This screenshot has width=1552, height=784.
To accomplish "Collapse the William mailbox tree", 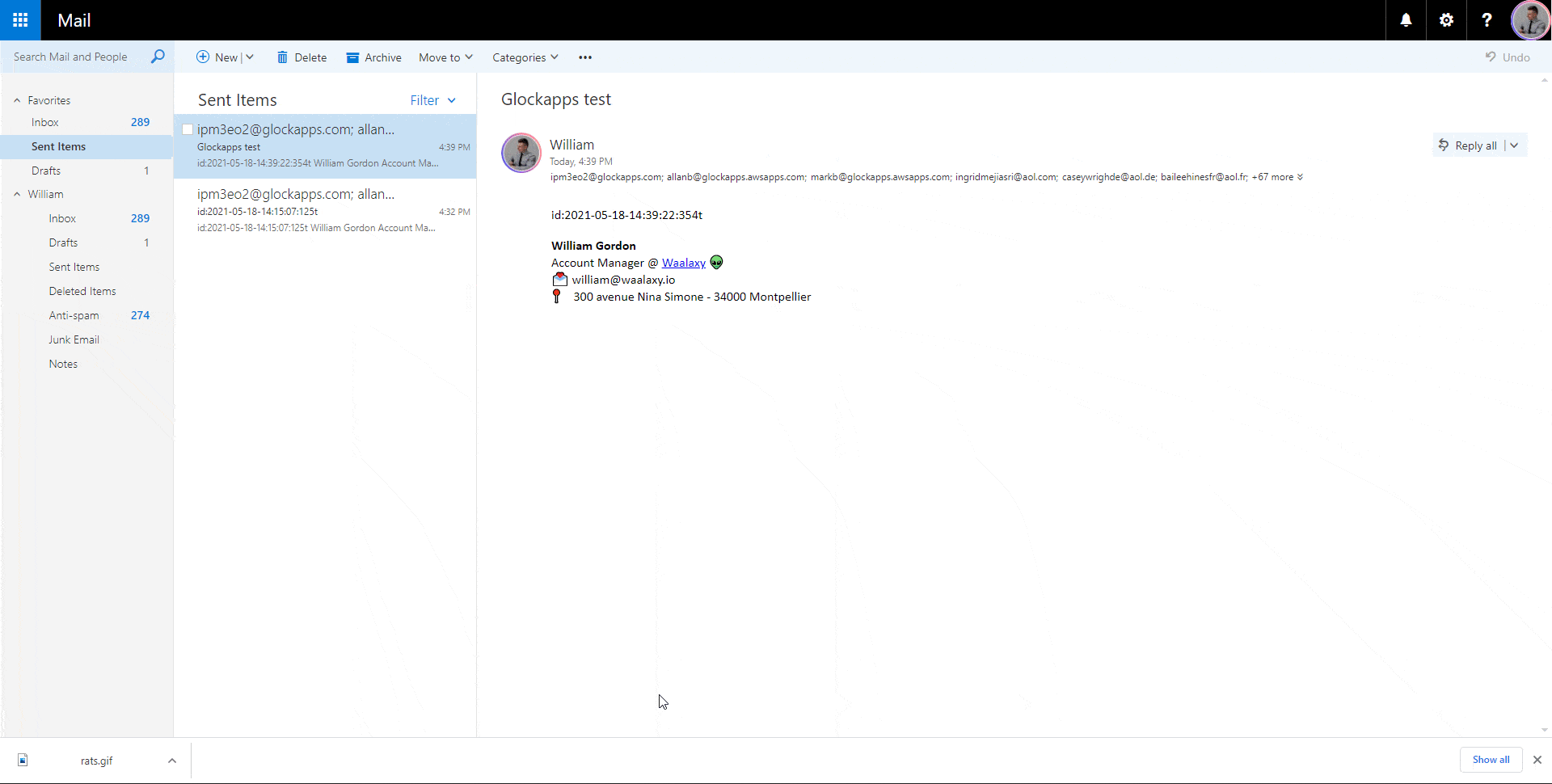I will [17, 194].
